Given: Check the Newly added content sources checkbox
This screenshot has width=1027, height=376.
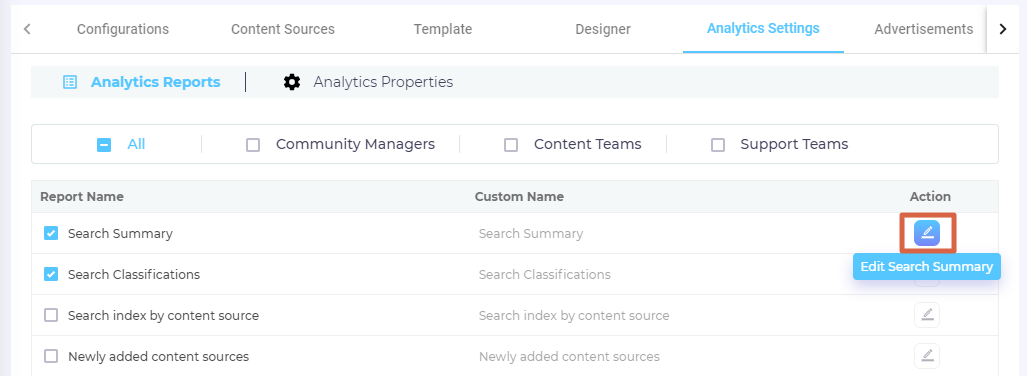Looking at the screenshot, I should point(51,356).
